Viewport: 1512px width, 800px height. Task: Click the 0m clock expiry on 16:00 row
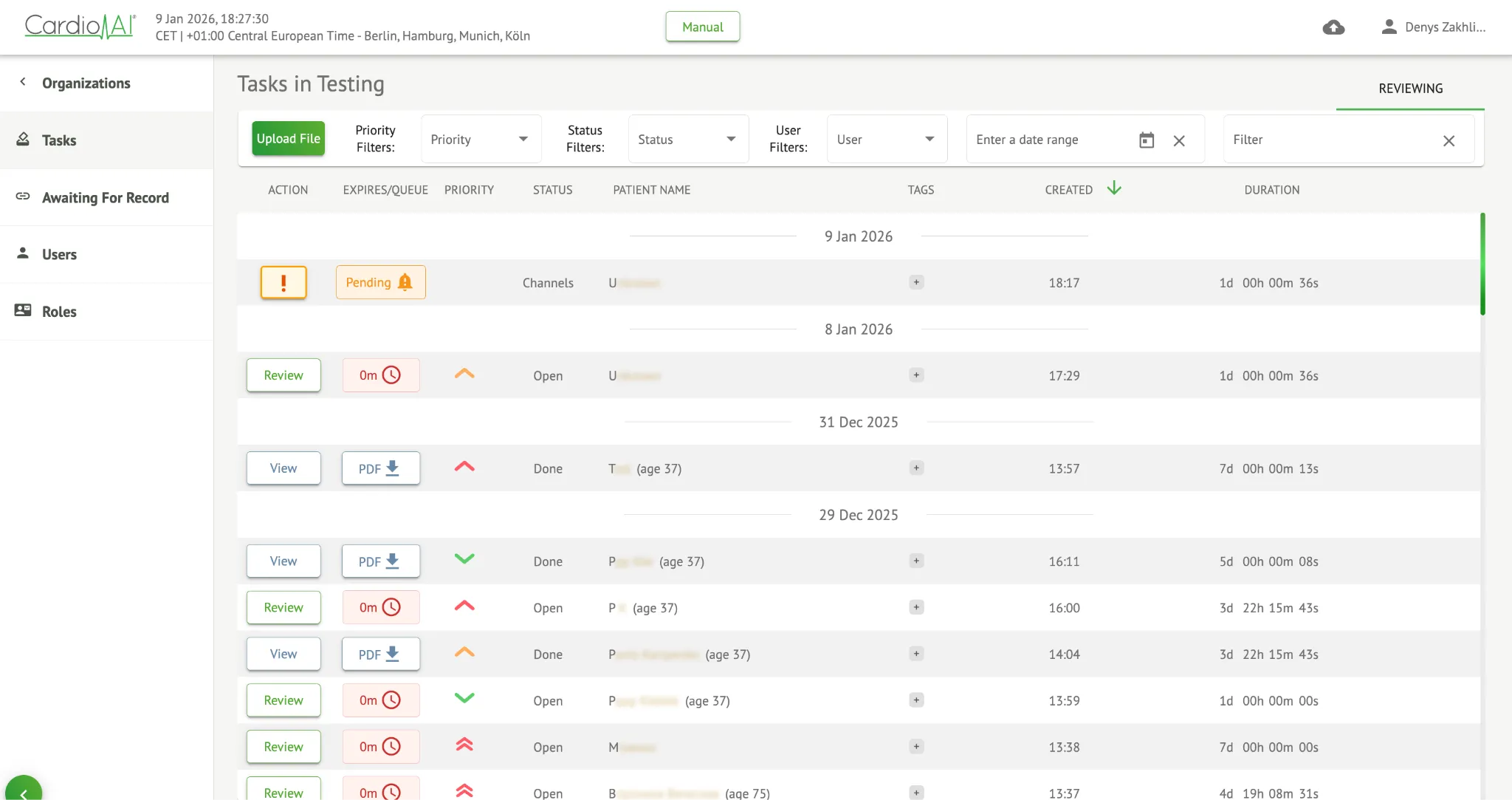tap(381, 607)
